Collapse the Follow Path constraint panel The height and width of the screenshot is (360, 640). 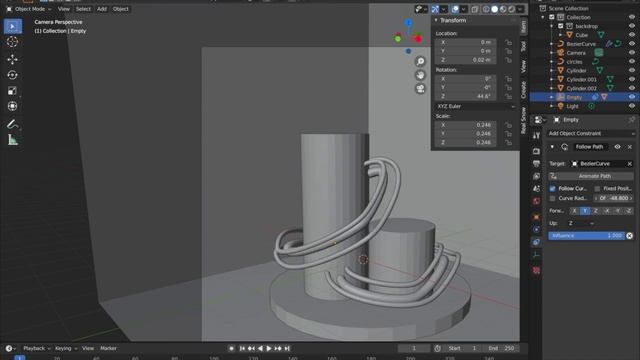tap(552, 147)
